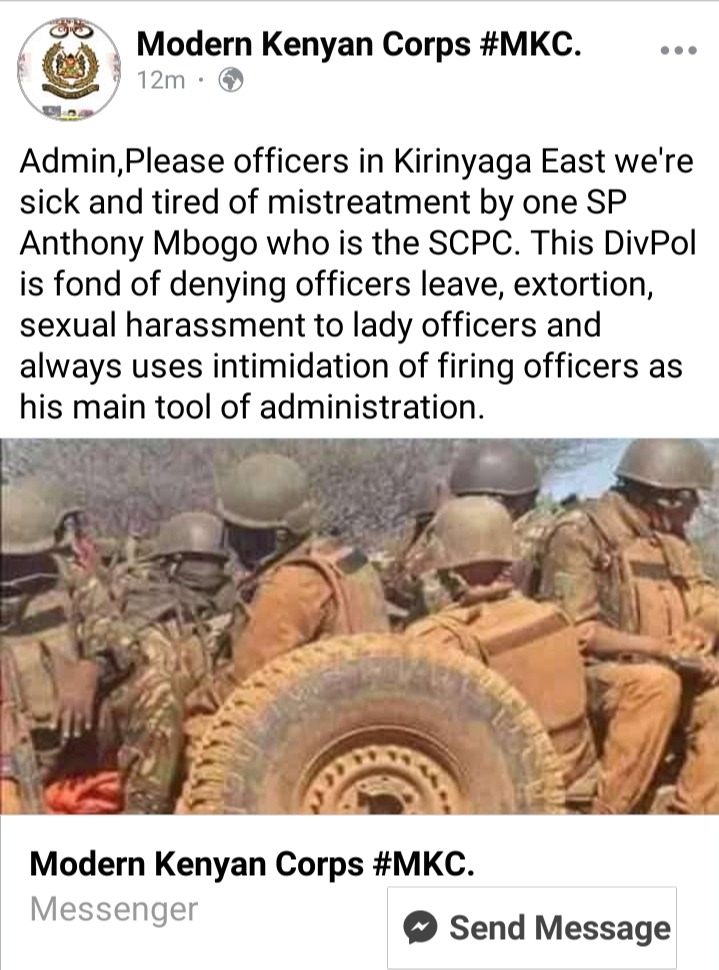Click the last line 'his main tool of administration'

(250, 407)
